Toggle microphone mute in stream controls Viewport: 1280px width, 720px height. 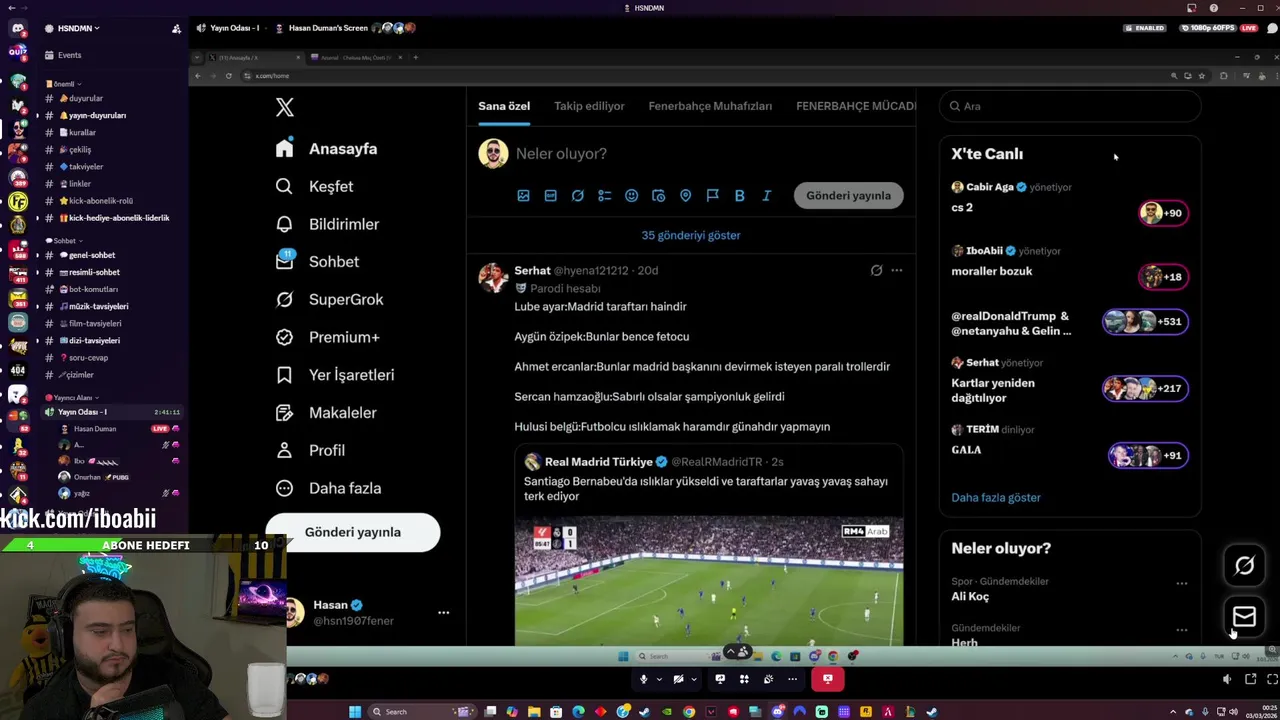click(643, 679)
